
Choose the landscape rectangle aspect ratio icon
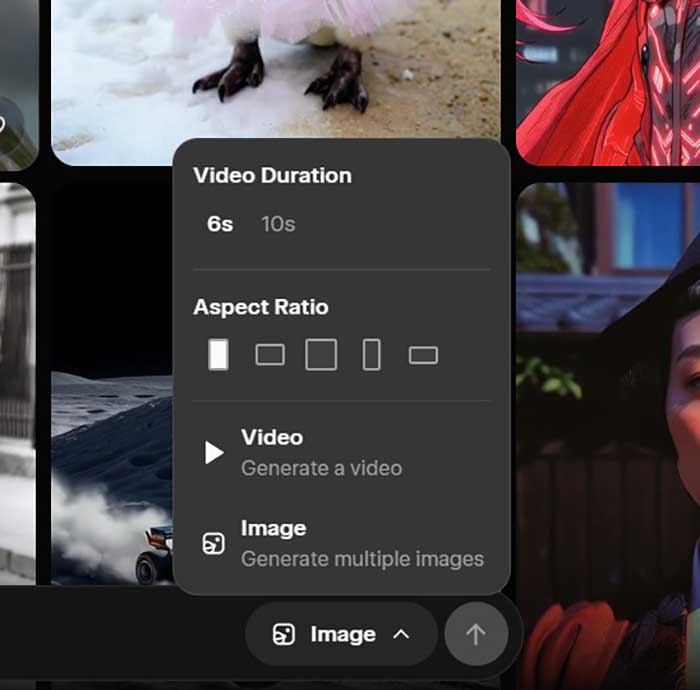270,355
